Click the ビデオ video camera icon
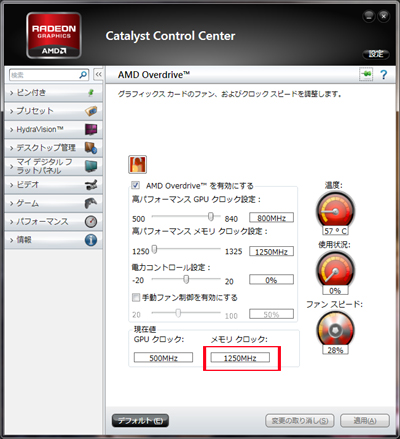Screen dimensions: 400x439 point(91,185)
